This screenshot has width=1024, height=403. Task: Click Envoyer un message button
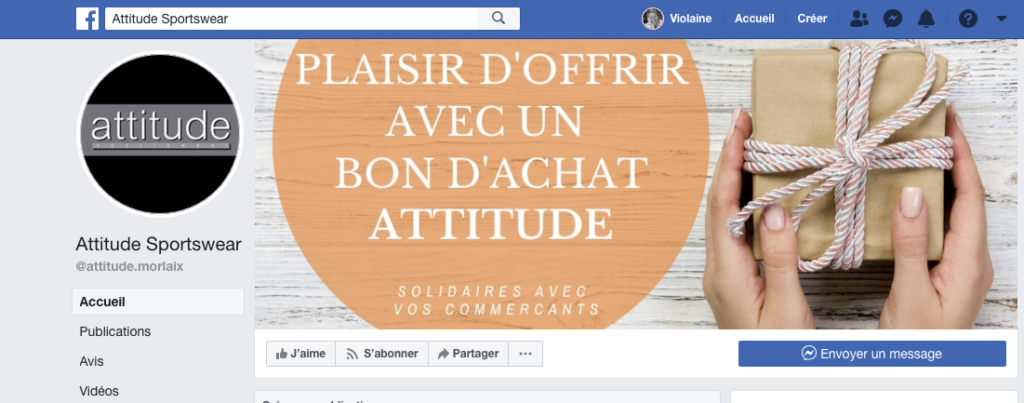click(872, 354)
